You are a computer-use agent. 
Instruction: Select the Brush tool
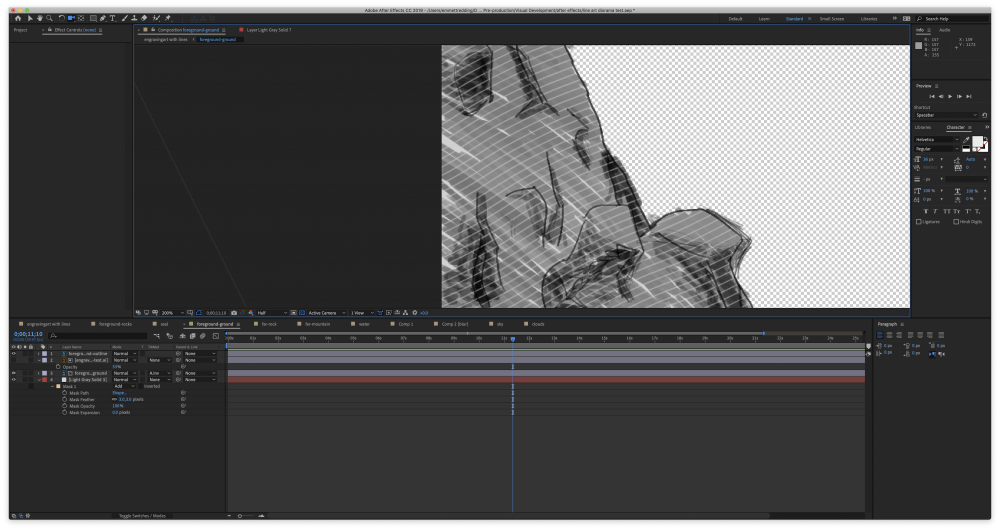click(x=124, y=18)
